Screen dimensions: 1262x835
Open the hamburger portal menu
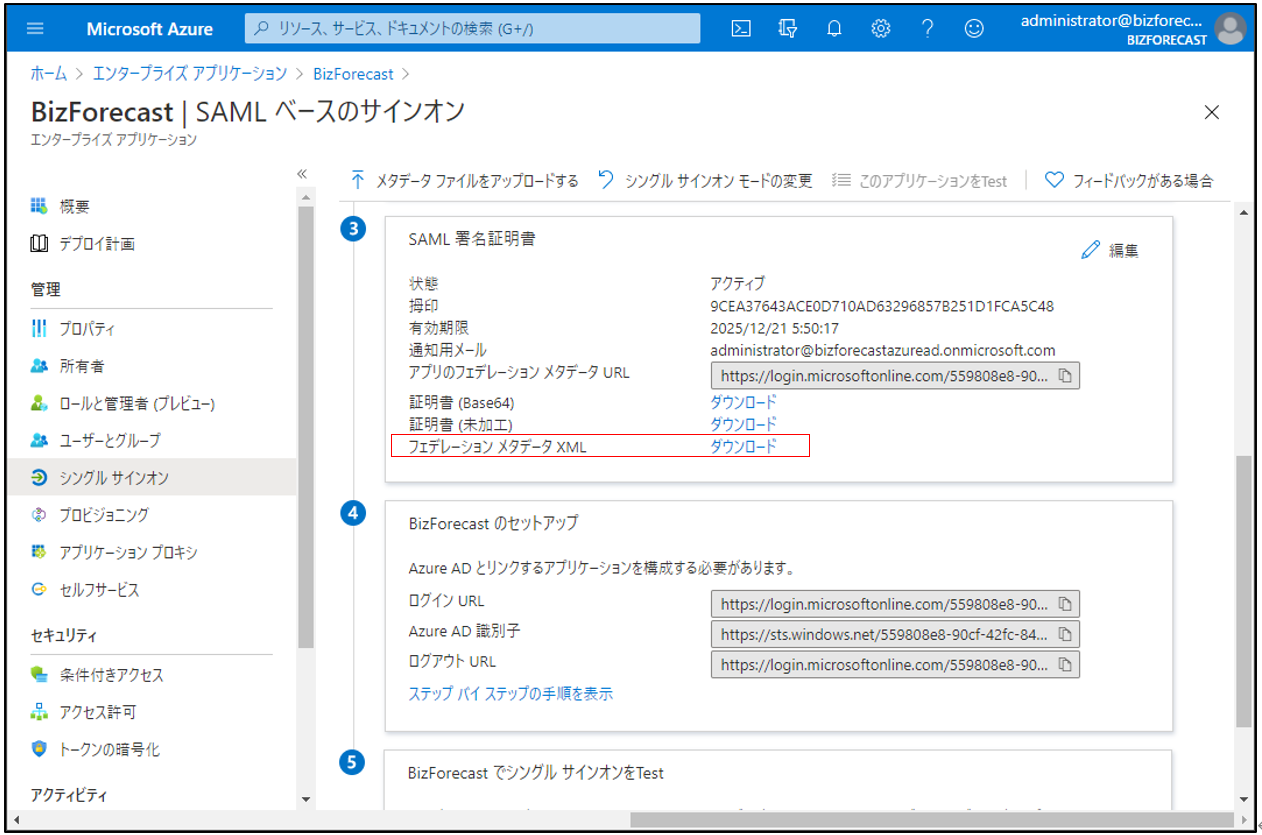tap(35, 29)
